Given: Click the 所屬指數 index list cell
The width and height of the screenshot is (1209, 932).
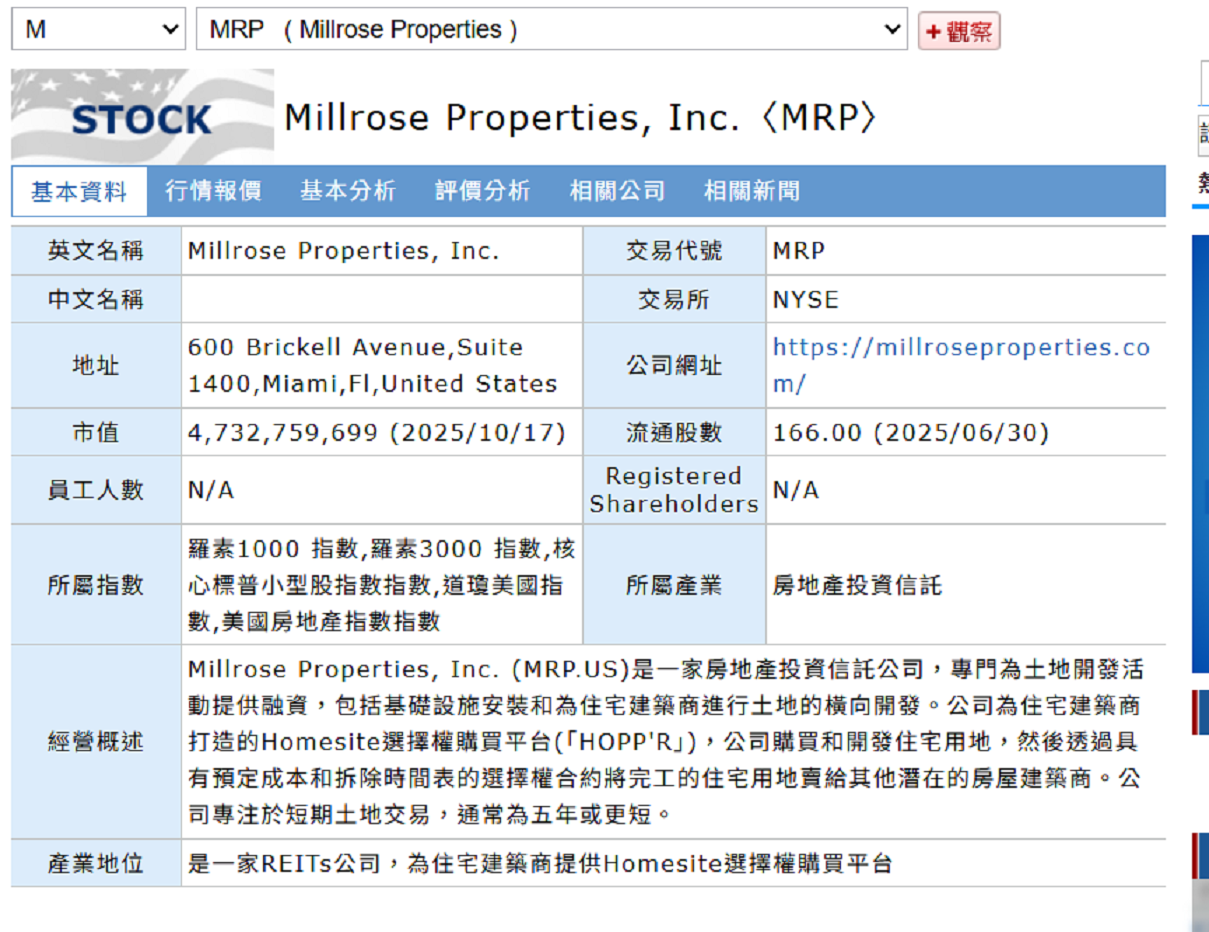Looking at the screenshot, I should click(381, 585).
